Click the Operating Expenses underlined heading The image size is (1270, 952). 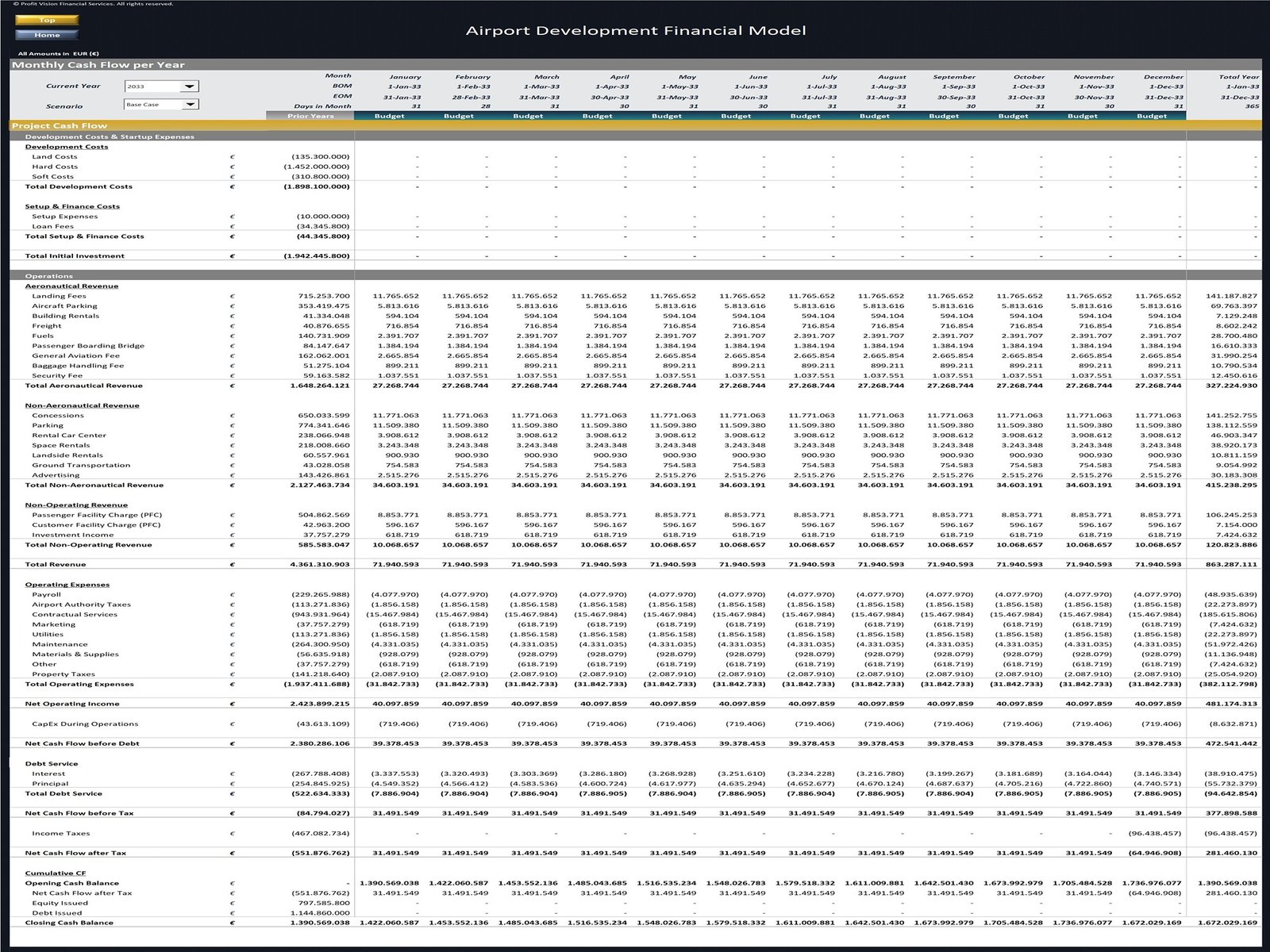coord(67,585)
